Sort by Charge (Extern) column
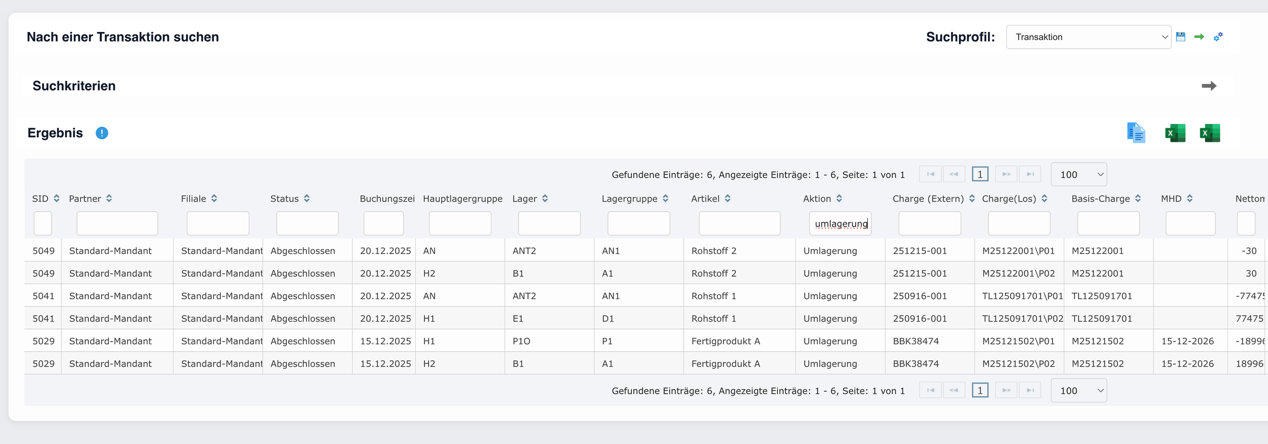 tap(972, 199)
